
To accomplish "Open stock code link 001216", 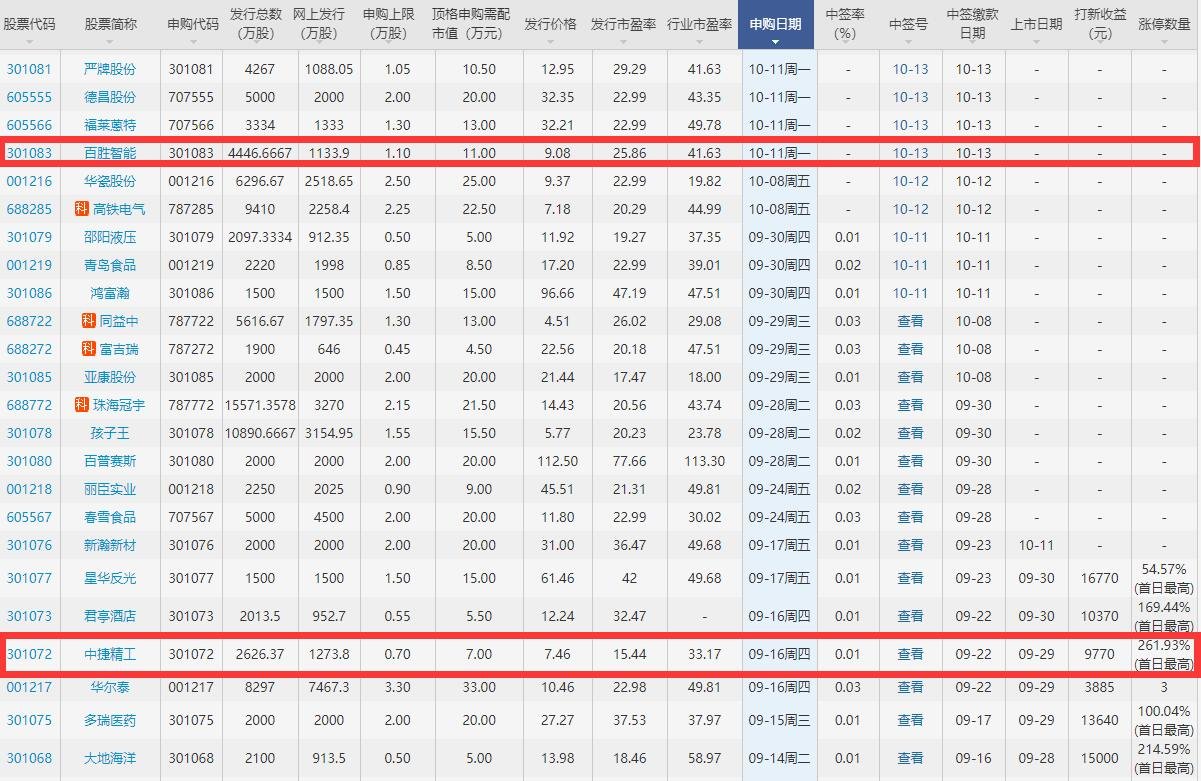I will coord(30,181).
